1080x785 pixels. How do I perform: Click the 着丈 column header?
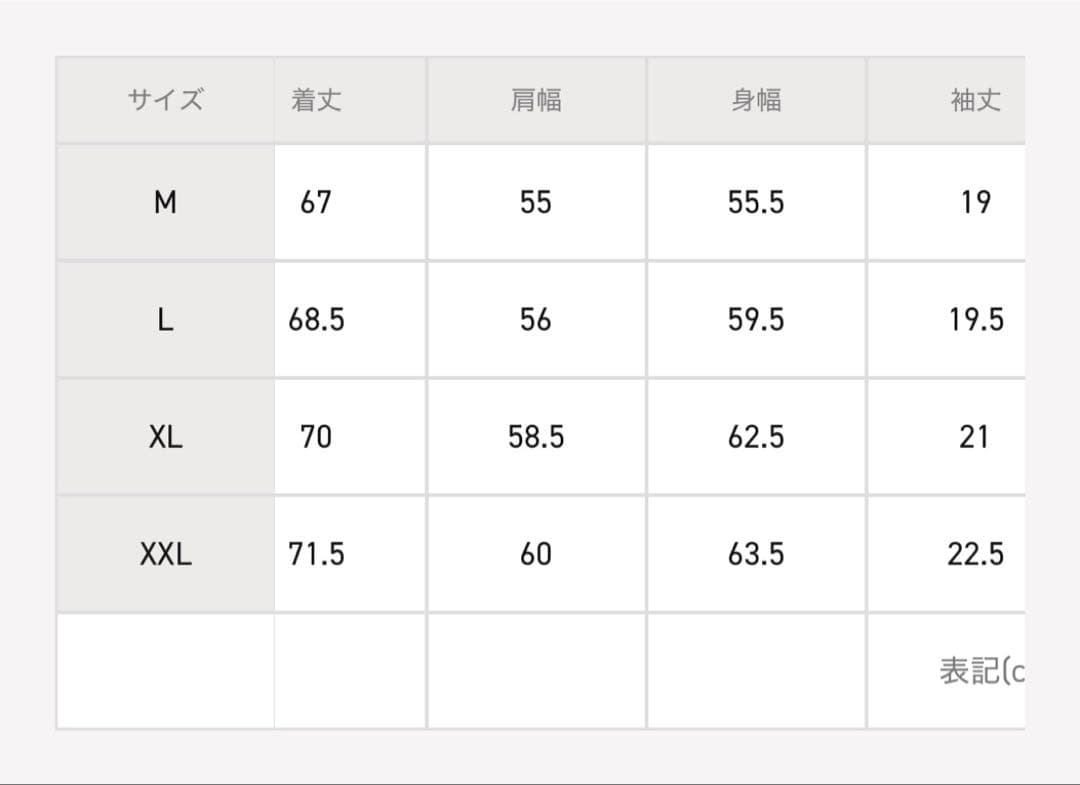coord(316,100)
